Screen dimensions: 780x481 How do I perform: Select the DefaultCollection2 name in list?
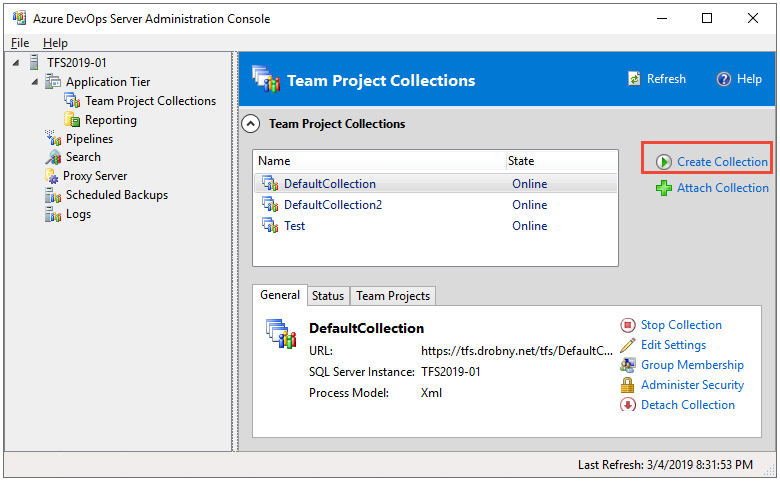[333, 205]
